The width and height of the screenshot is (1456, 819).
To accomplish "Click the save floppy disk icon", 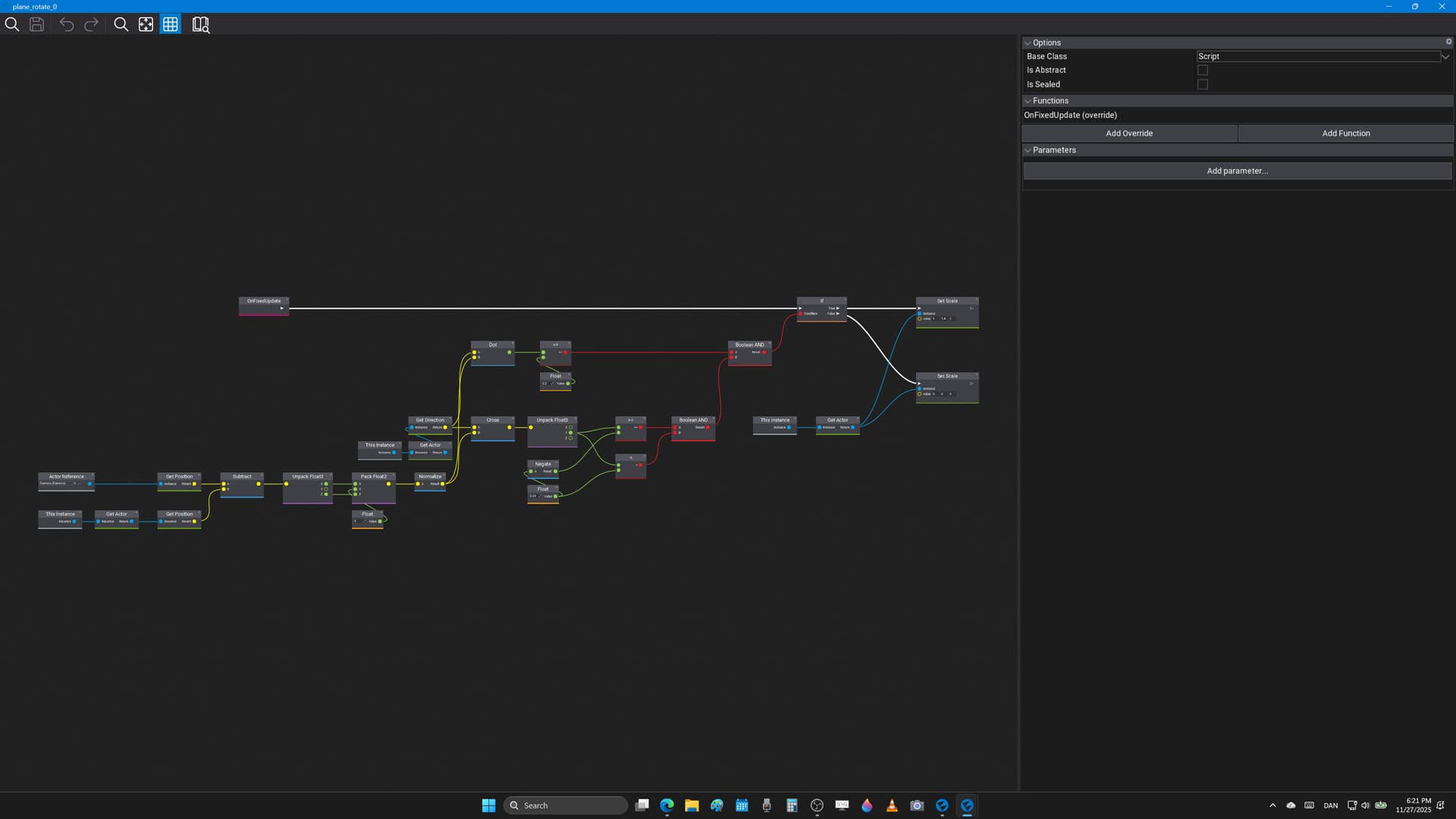I will coord(36,24).
